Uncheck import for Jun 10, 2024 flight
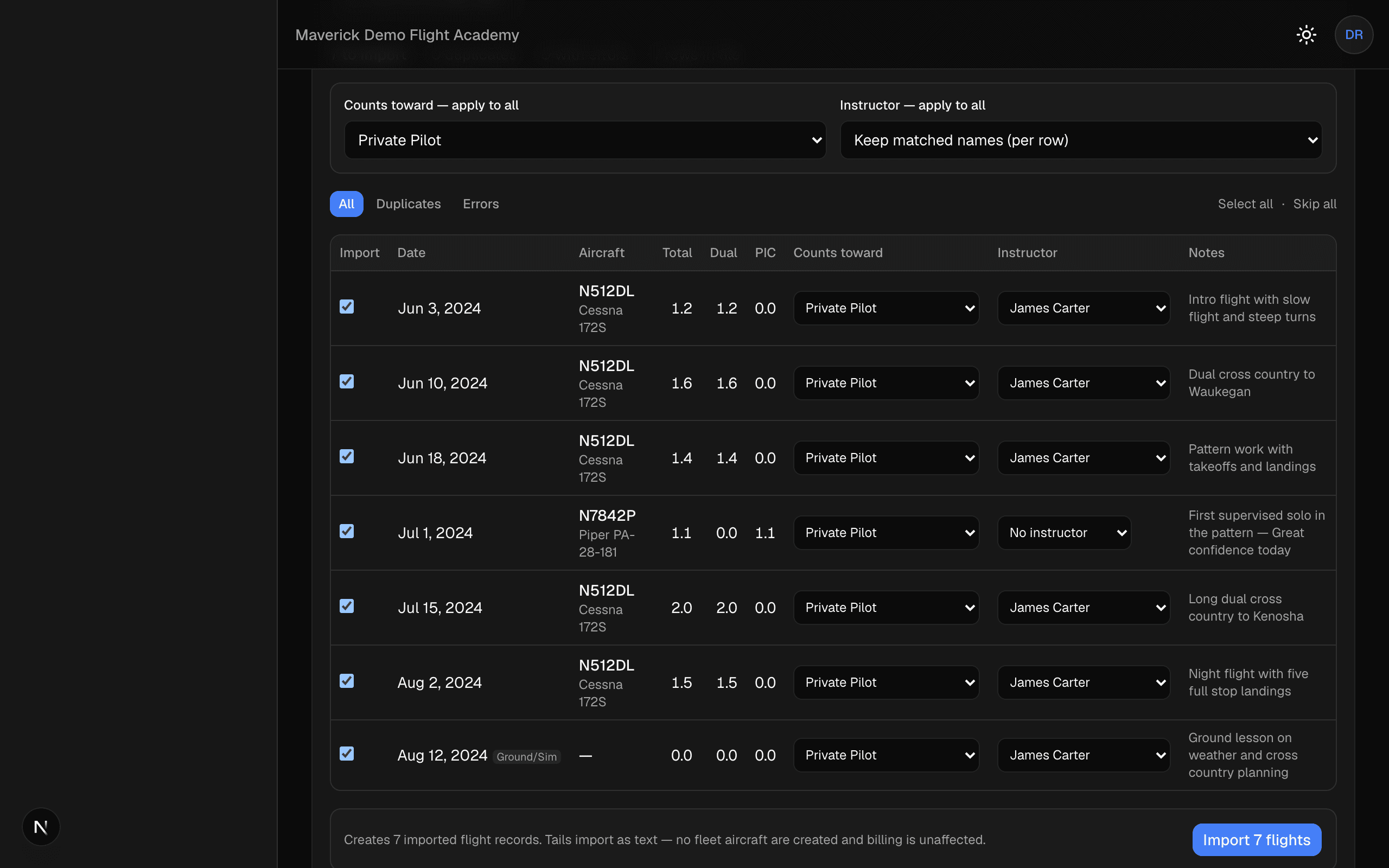The width and height of the screenshot is (1389, 868). click(347, 381)
